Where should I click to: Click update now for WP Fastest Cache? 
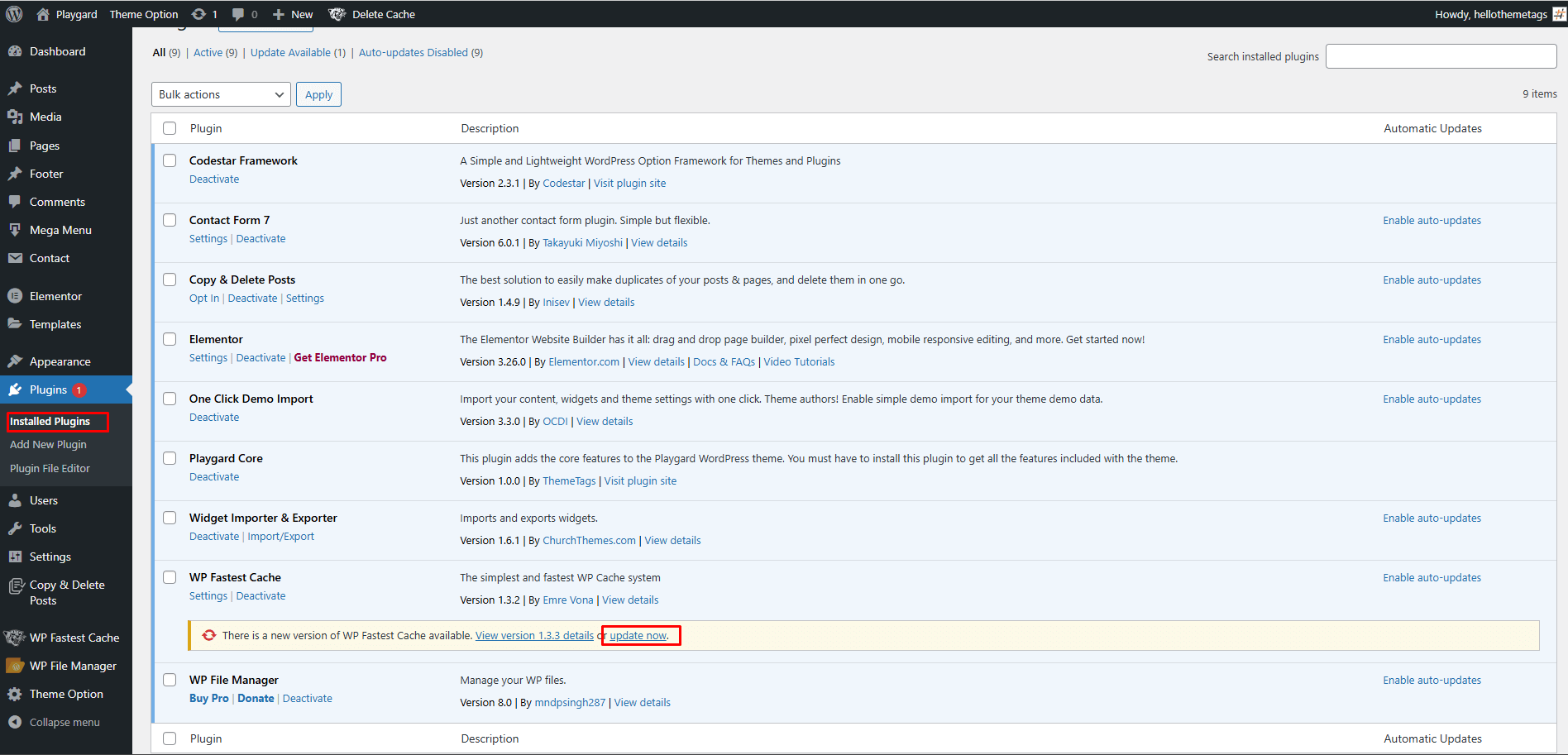coord(638,635)
